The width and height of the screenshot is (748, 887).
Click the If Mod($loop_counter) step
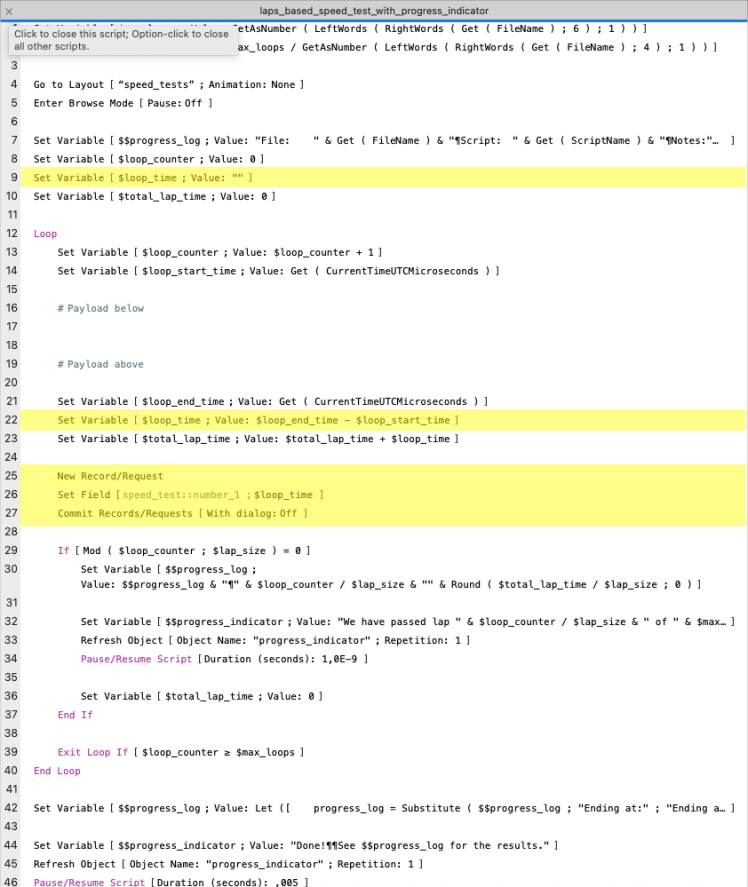185,550
